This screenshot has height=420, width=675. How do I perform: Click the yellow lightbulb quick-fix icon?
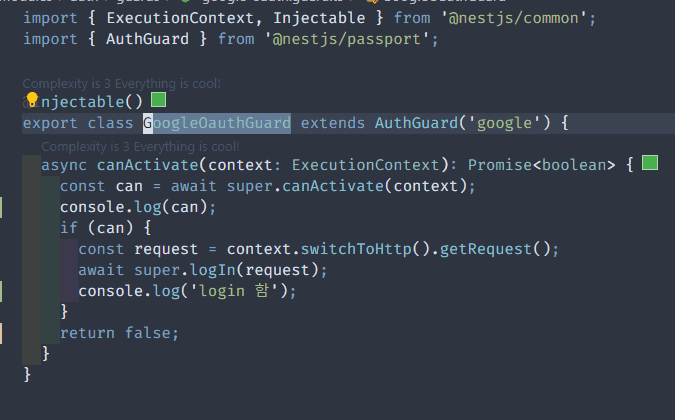31,99
